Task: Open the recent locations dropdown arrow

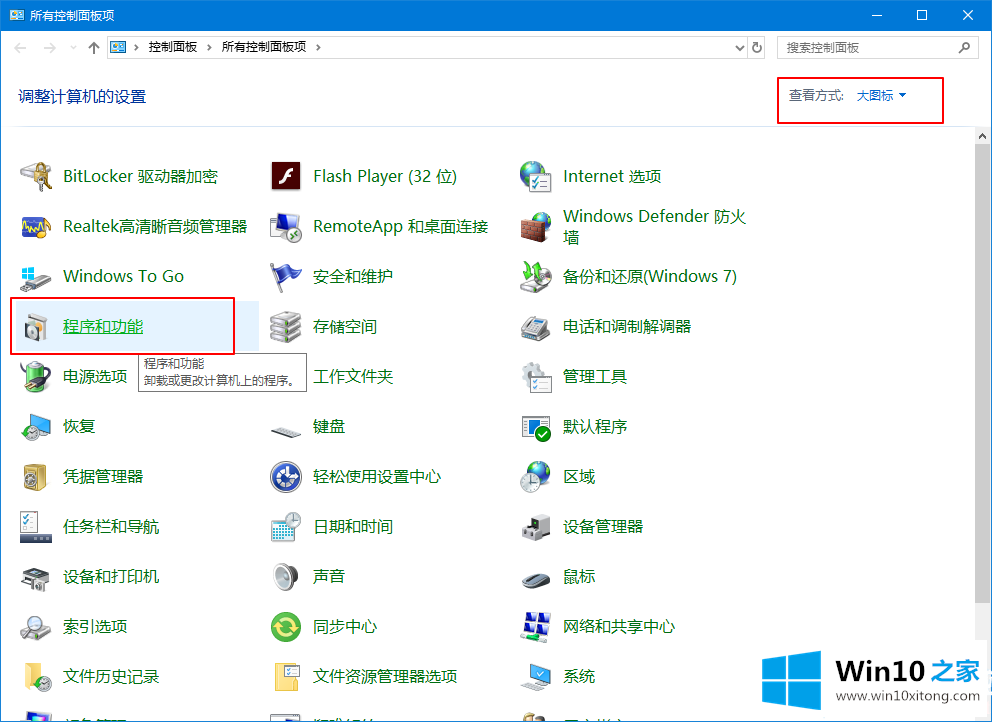Action: (x=73, y=47)
